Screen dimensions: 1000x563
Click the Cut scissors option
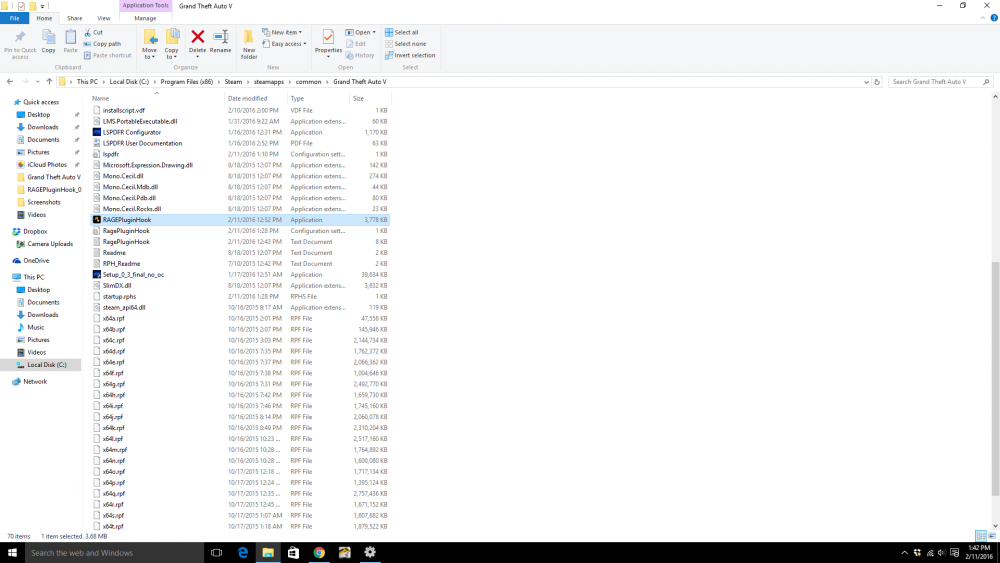(x=93, y=32)
